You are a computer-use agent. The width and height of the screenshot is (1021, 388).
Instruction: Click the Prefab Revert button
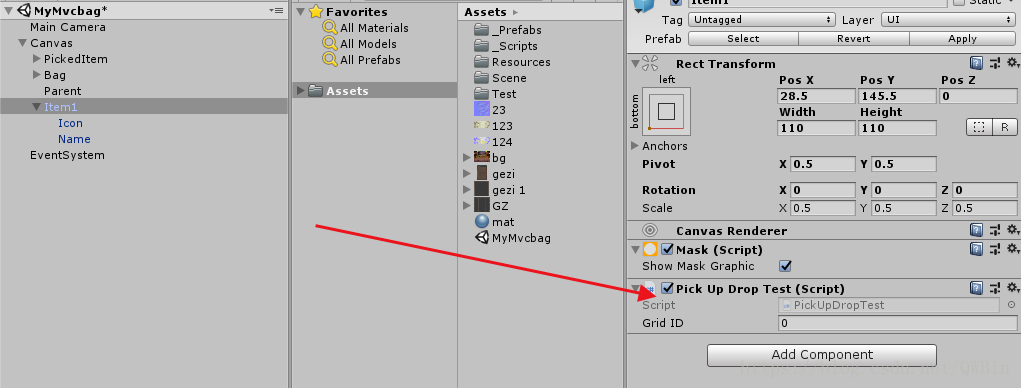[x=854, y=38]
